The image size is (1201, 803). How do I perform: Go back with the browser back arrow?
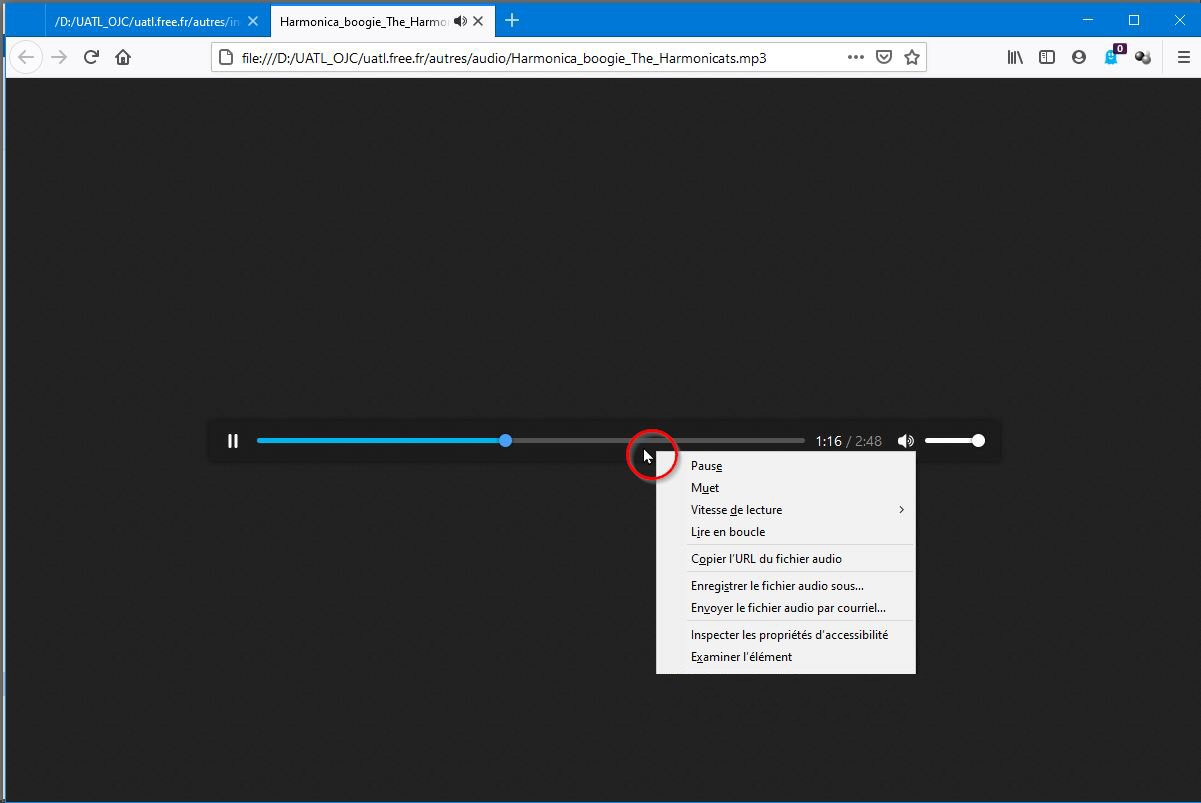coord(27,57)
